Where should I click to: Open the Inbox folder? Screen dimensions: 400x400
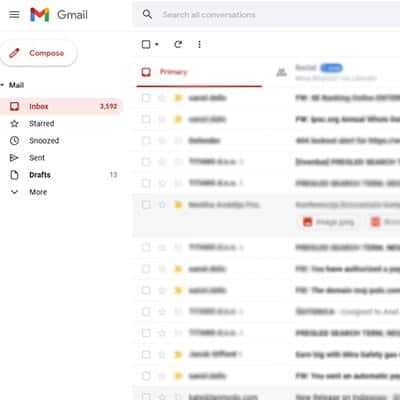coord(61,106)
